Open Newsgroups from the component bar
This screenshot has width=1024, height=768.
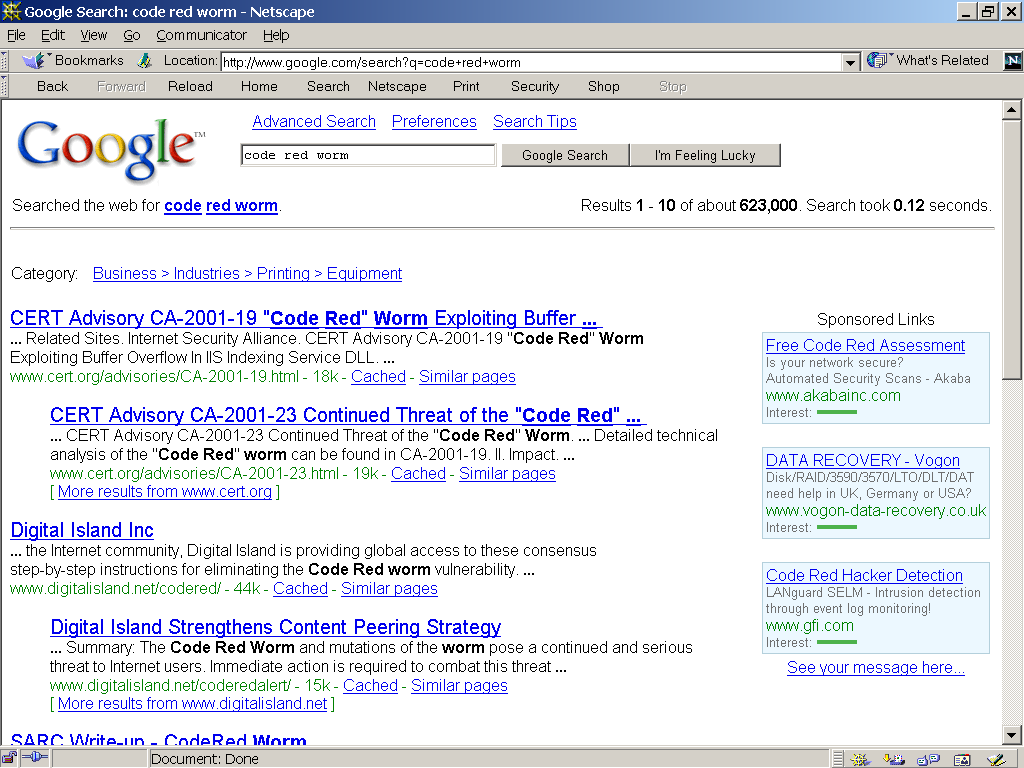pyautogui.click(x=928, y=759)
